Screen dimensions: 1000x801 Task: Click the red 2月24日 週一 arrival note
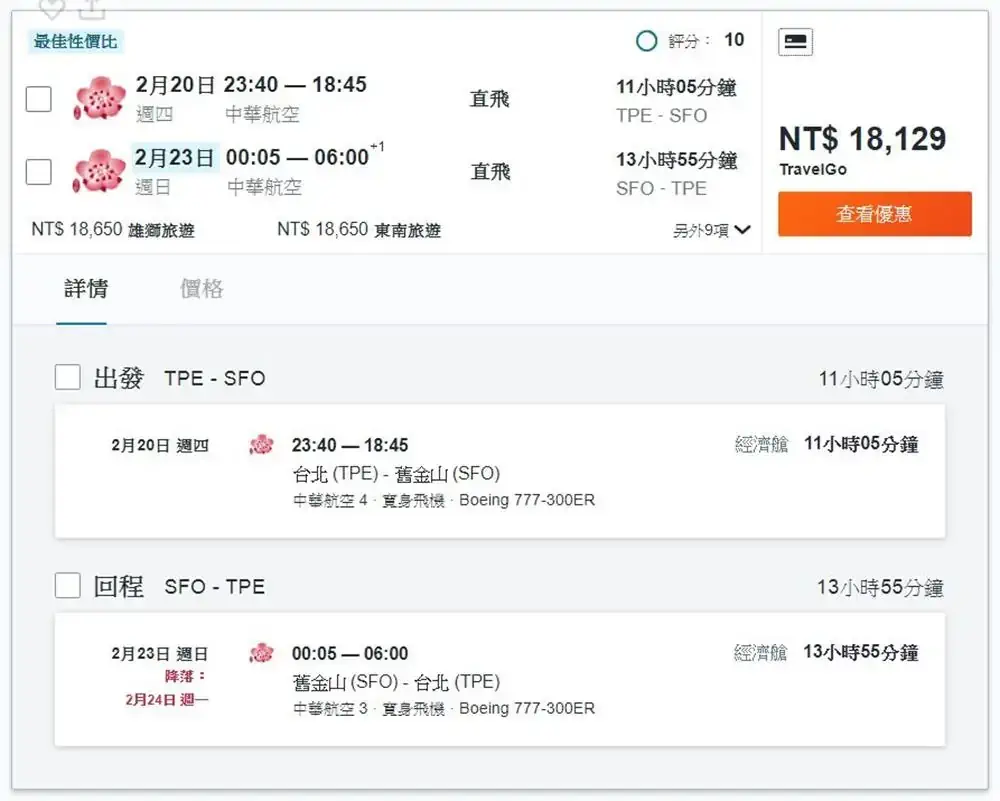(166, 700)
